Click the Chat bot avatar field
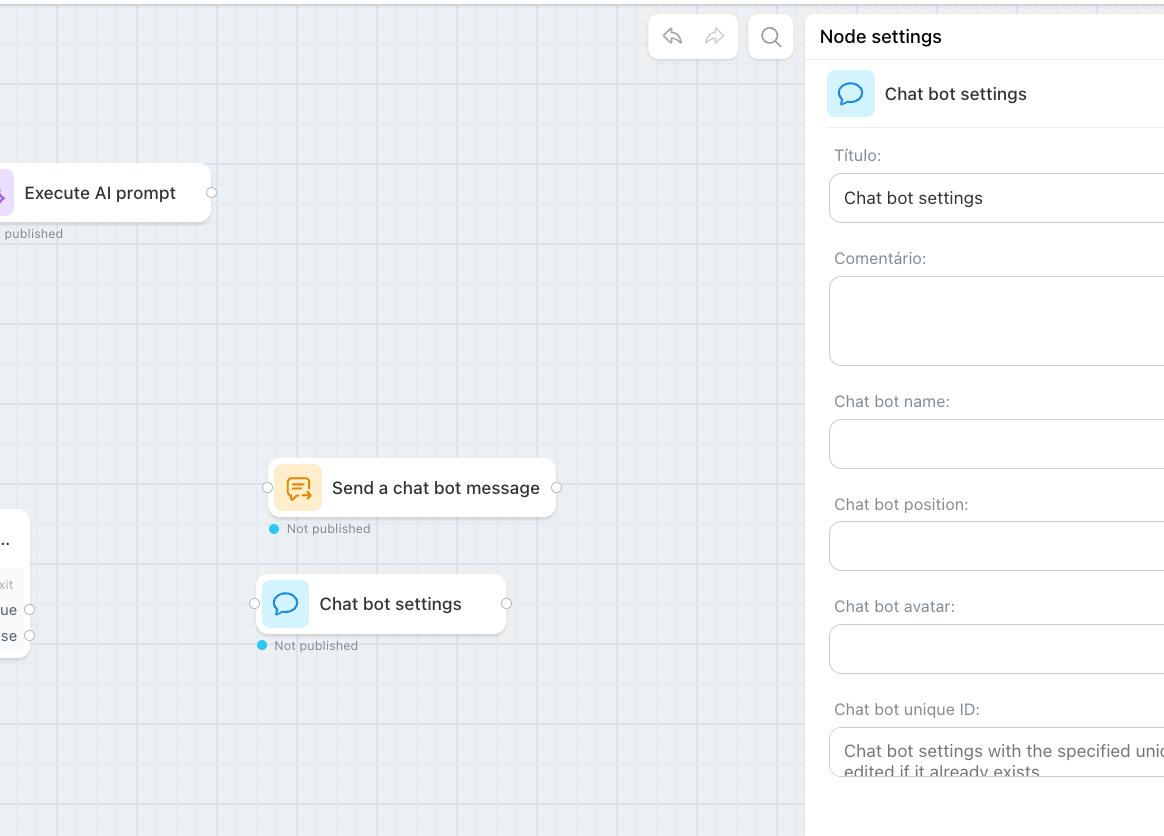This screenshot has width=1164, height=836. pos(996,649)
